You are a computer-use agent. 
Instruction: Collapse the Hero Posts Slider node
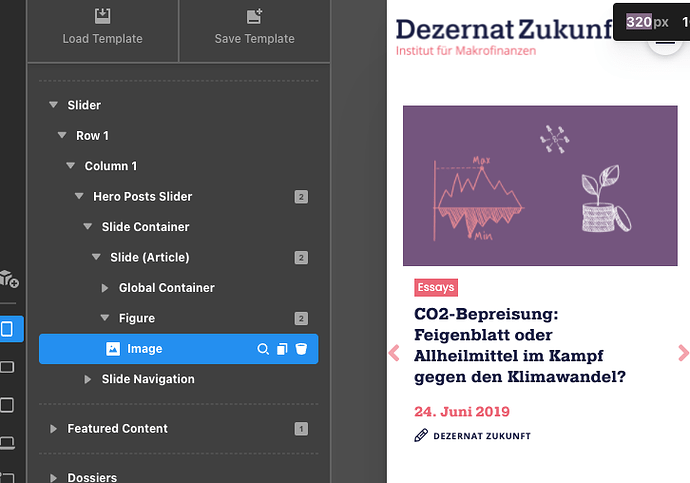coord(79,196)
